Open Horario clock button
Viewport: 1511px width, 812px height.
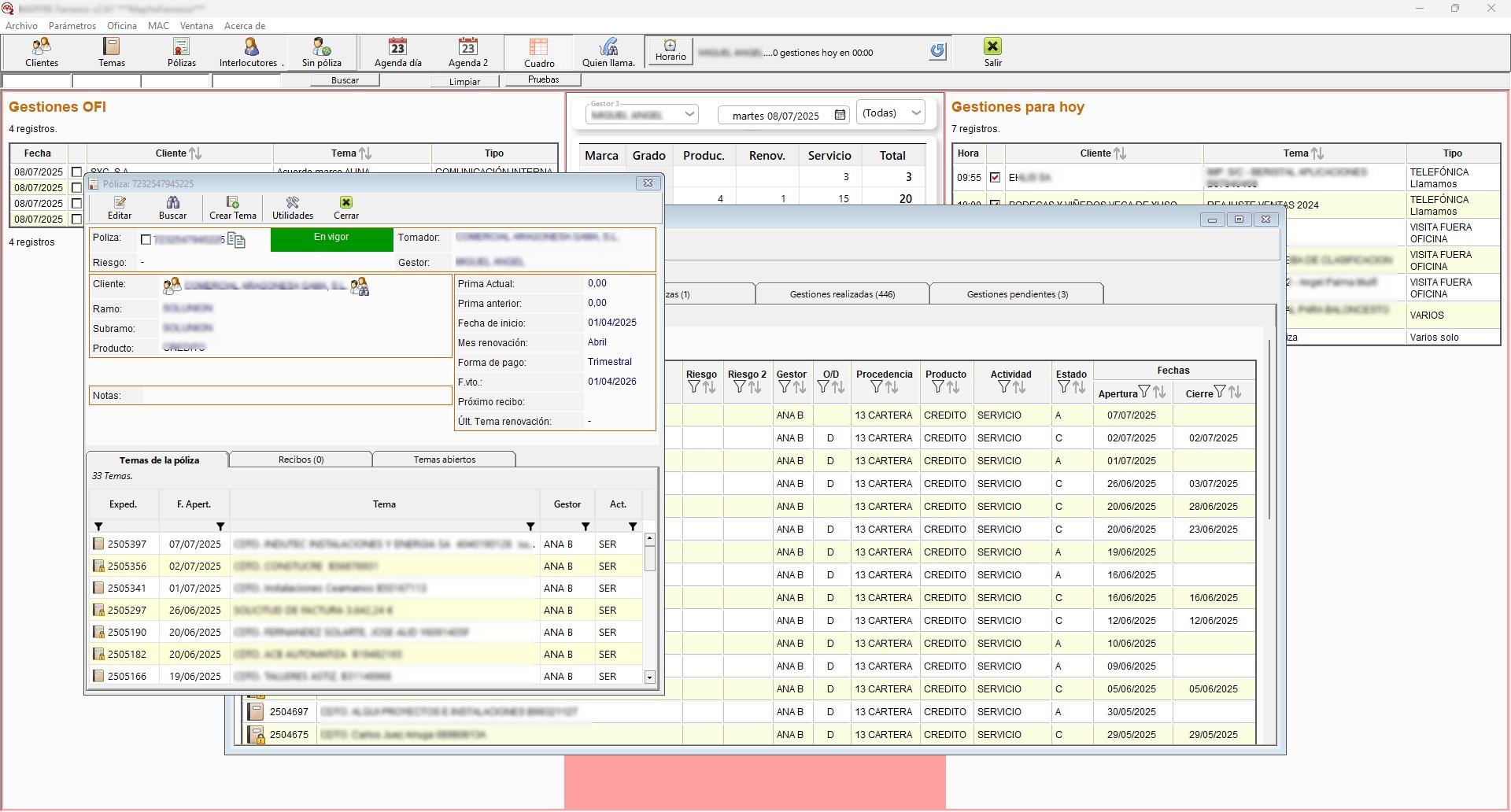[671, 51]
